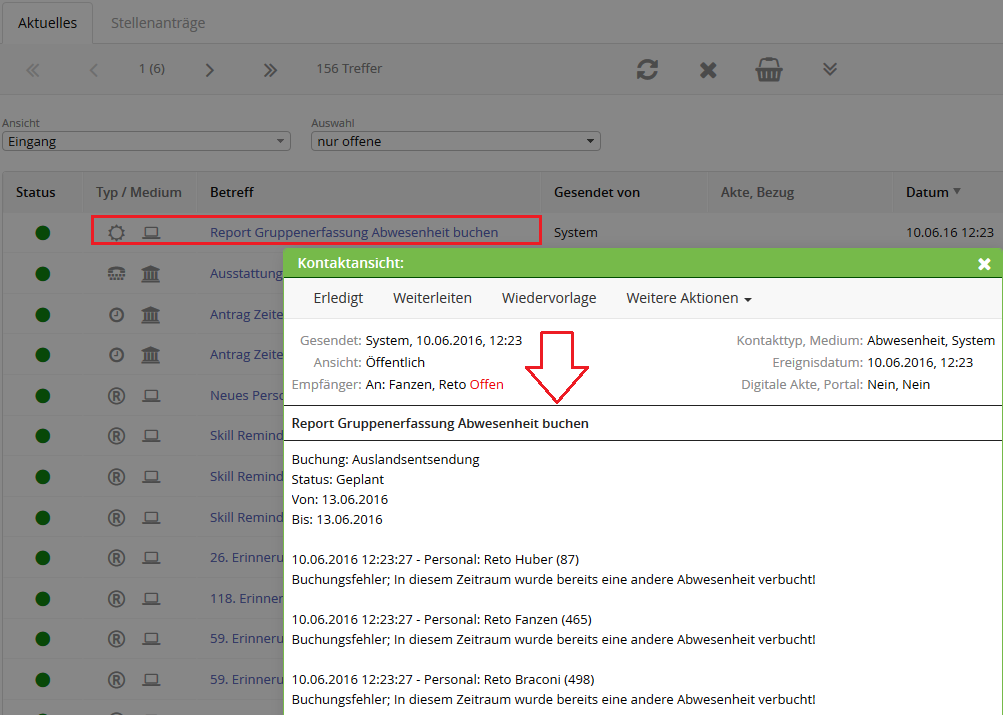
Task: Open the Auswahl dropdown showing nur offene
Action: click(455, 141)
